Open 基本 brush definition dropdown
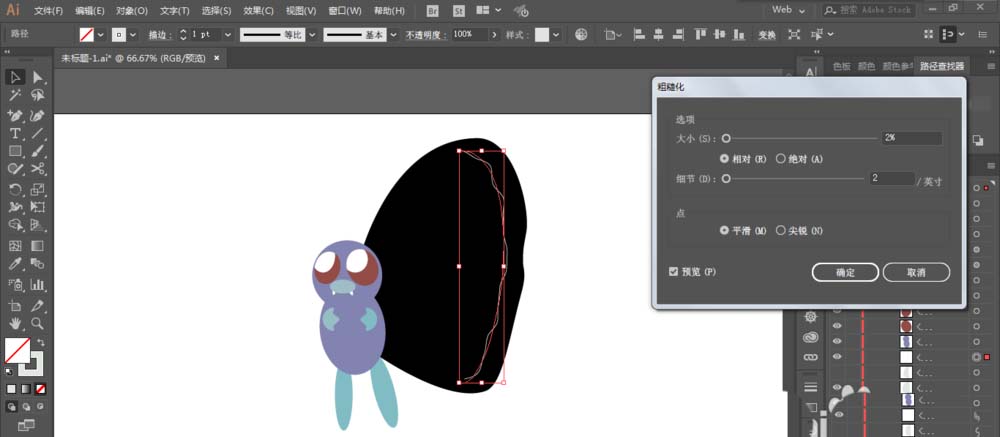The image size is (1000, 437). click(x=393, y=34)
